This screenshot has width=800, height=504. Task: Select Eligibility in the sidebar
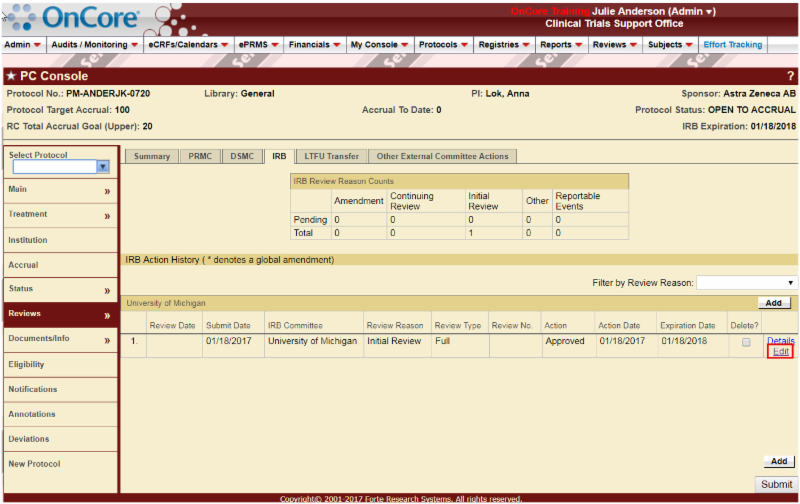[27, 365]
